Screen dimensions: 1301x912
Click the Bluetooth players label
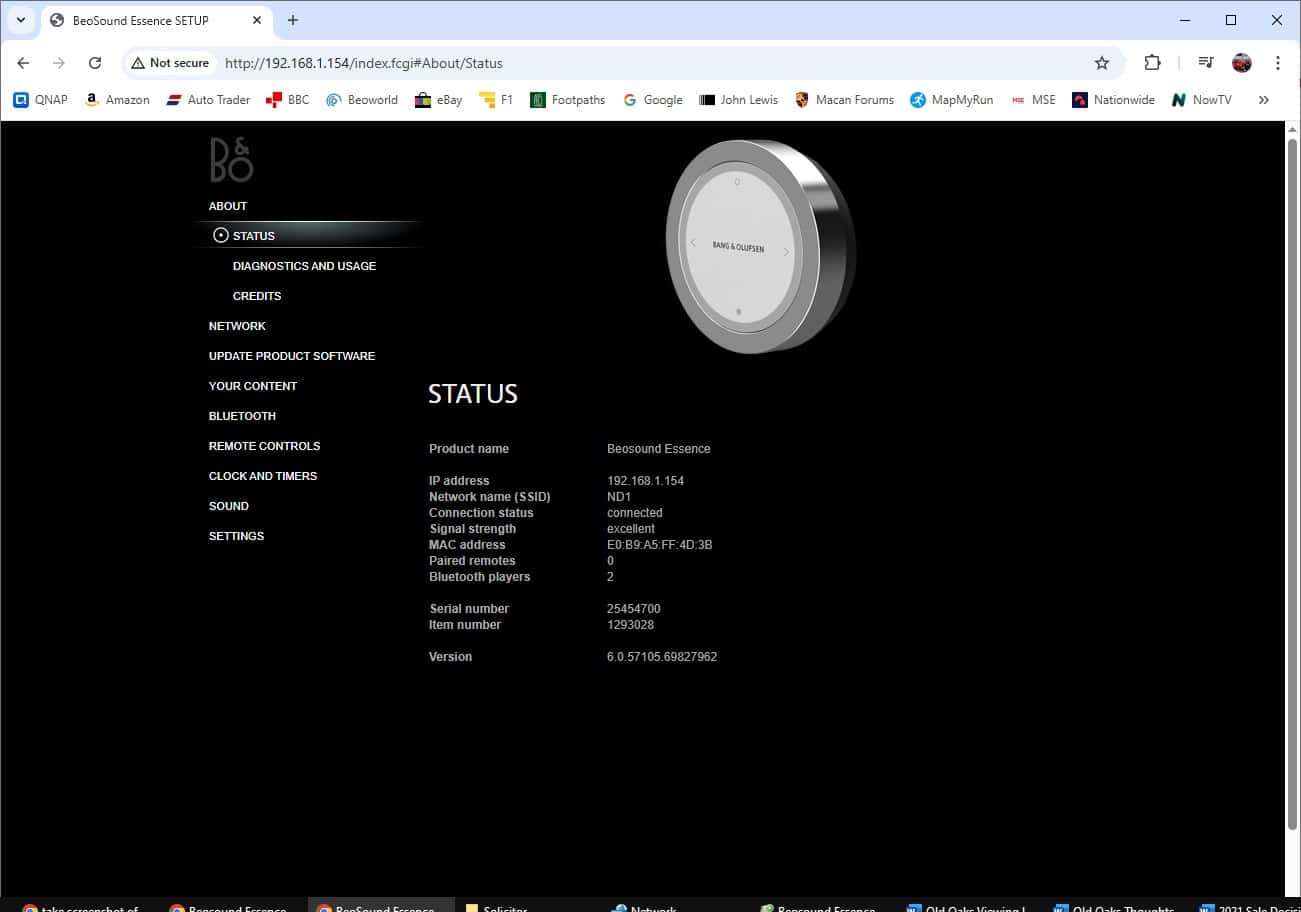(x=480, y=577)
